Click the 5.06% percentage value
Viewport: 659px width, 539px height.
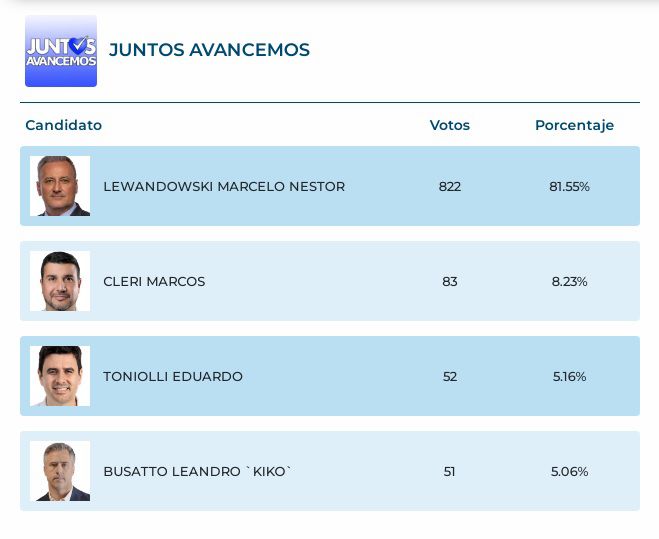pyautogui.click(x=569, y=471)
